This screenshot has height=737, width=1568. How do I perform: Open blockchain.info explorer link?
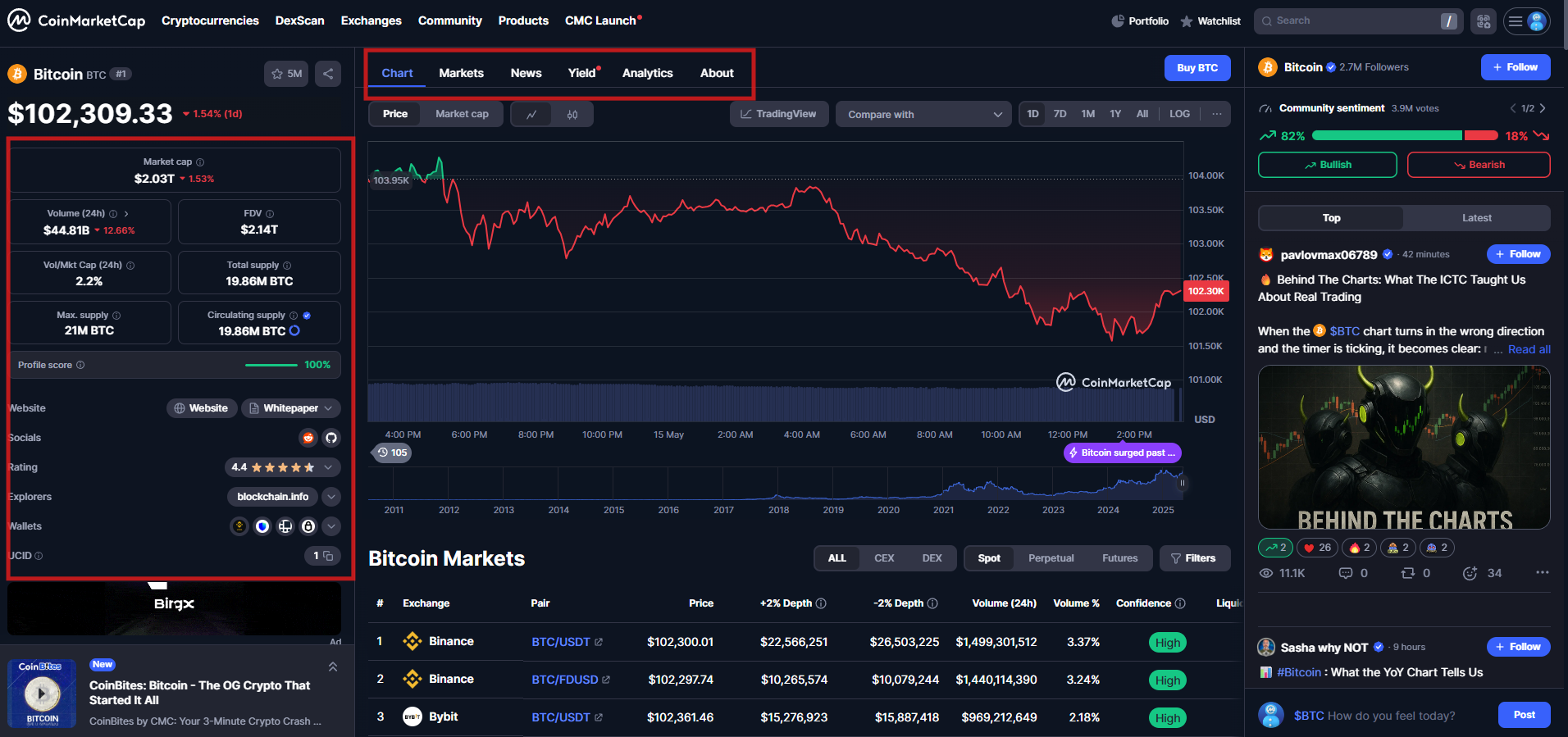click(x=273, y=497)
